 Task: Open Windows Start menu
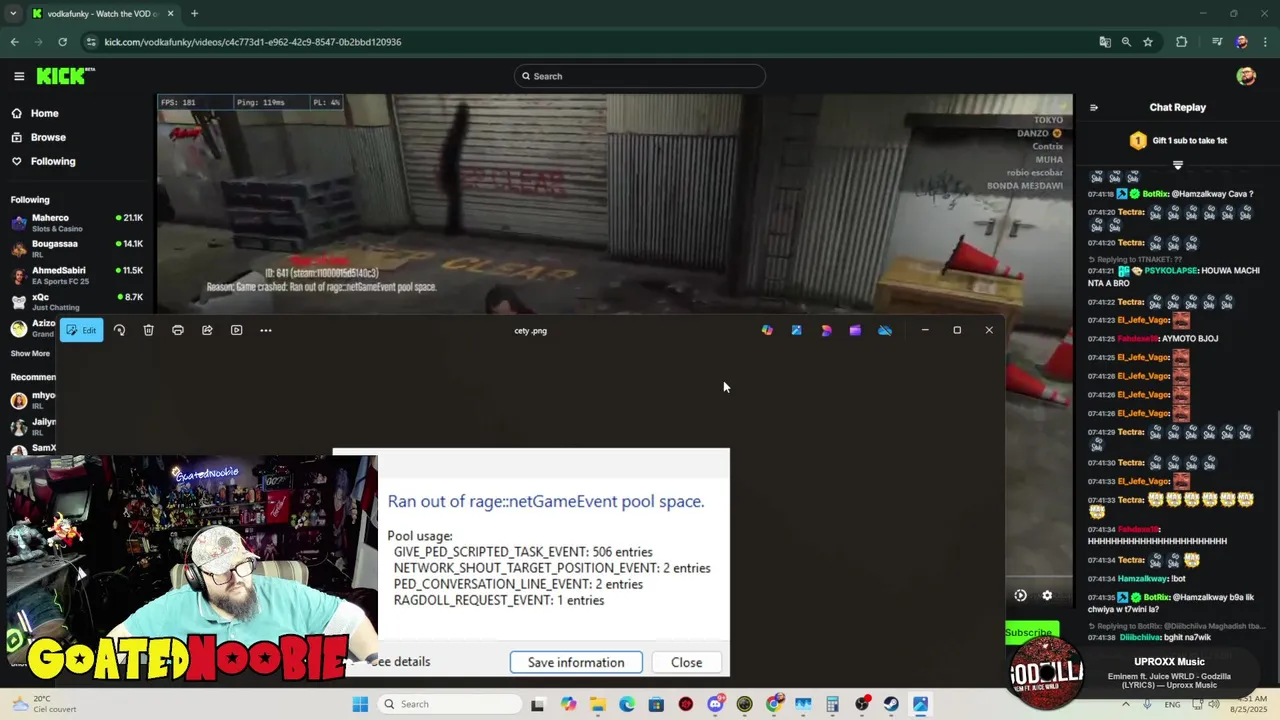pyautogui.click(x=360, y=704)
